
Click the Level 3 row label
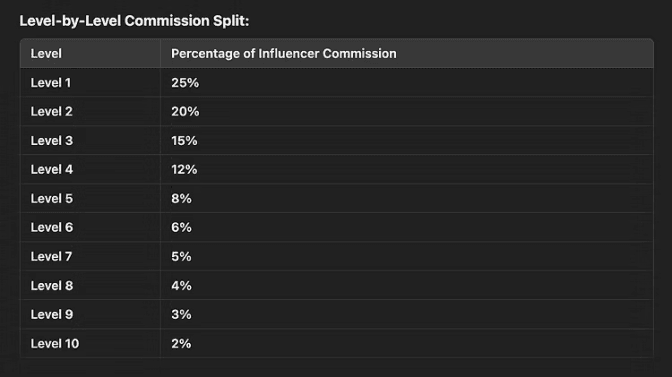coord(51,141)
